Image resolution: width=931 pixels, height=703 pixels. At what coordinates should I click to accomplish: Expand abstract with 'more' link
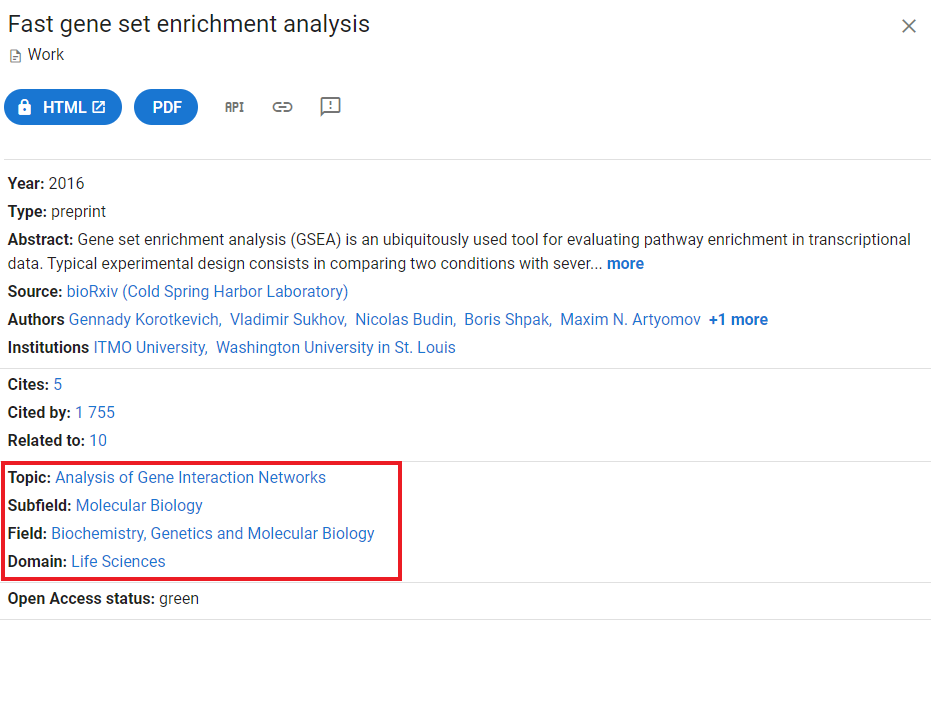(x=625, y=263)
